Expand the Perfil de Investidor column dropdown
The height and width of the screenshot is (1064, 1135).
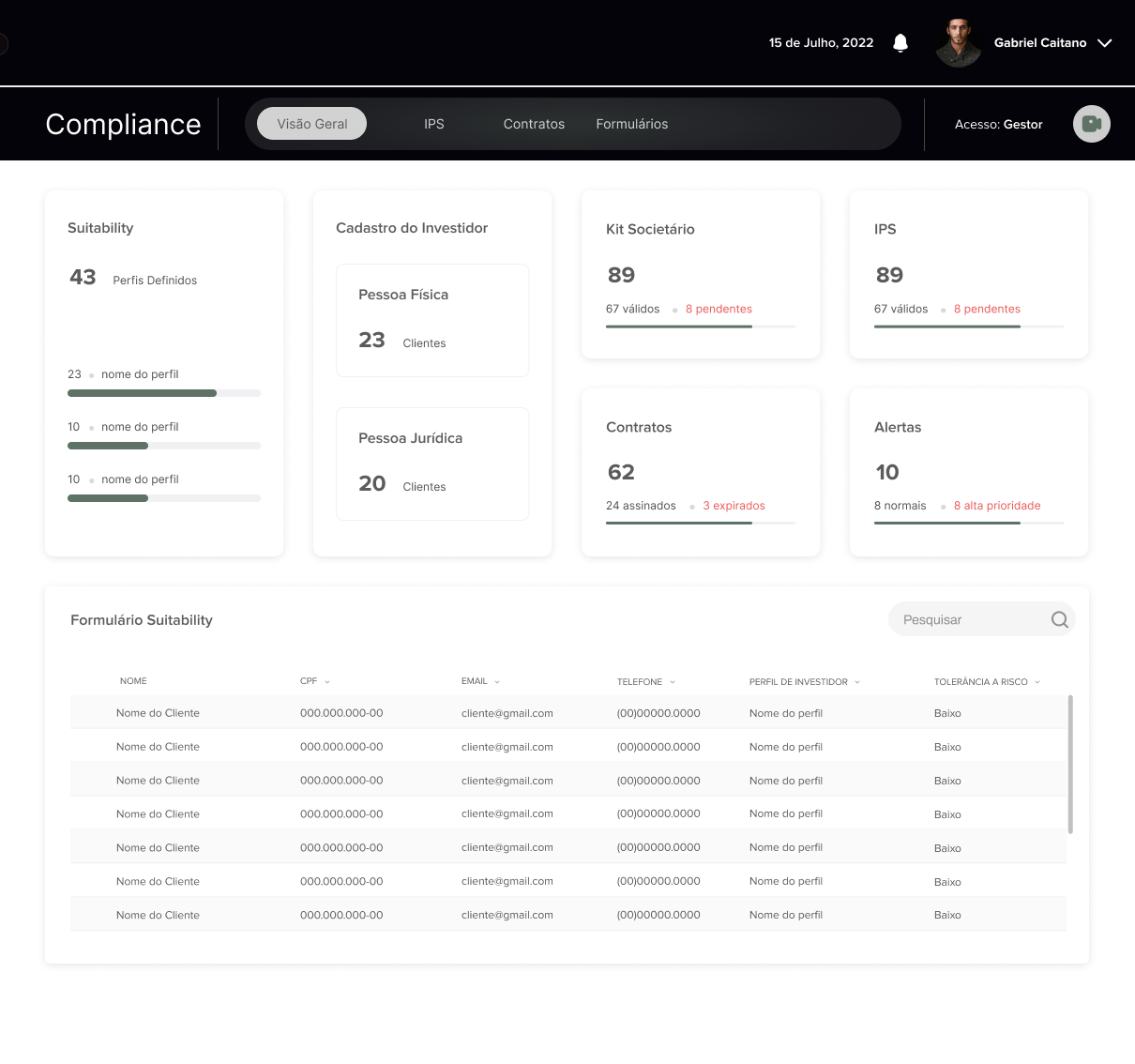click(x=857, y=682)
